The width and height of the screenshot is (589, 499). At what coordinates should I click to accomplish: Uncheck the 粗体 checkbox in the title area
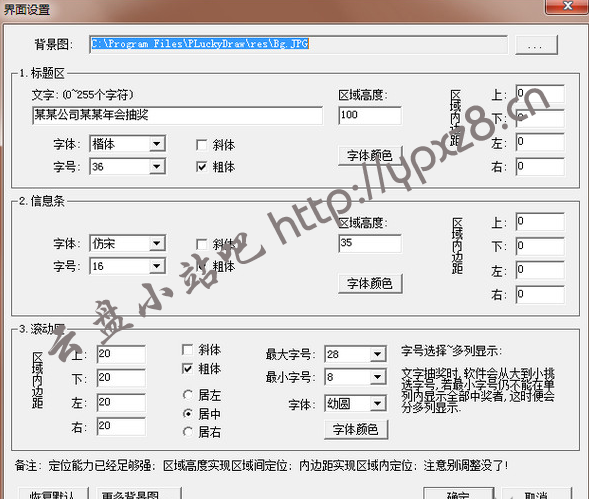pyautogui.click(x=202, y=166)
